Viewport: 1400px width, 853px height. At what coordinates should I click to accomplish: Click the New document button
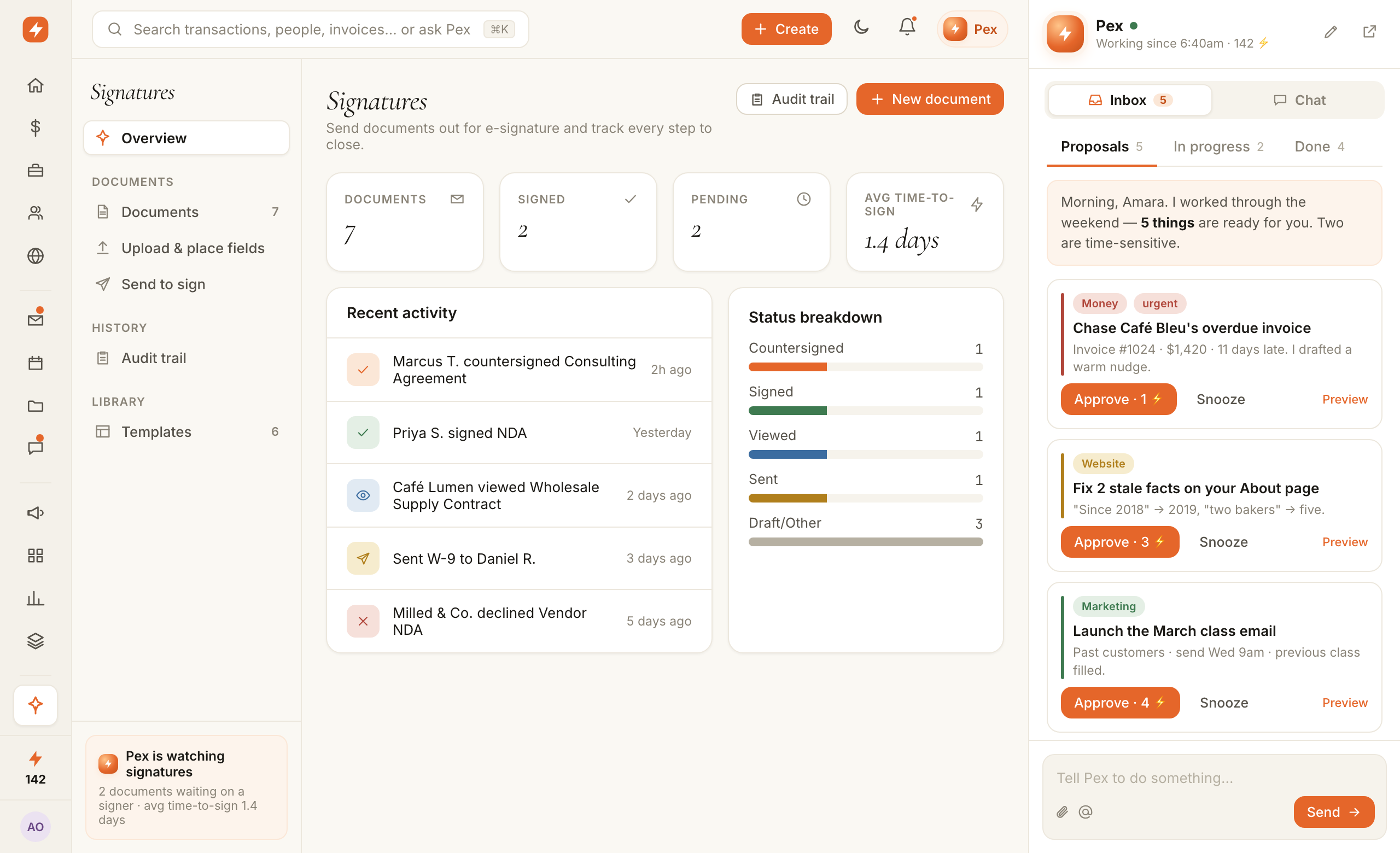click(x=930, y=99)
